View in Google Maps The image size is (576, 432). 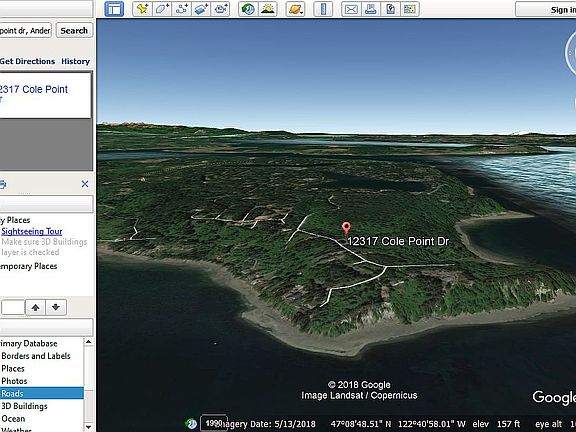pos(410,9)
